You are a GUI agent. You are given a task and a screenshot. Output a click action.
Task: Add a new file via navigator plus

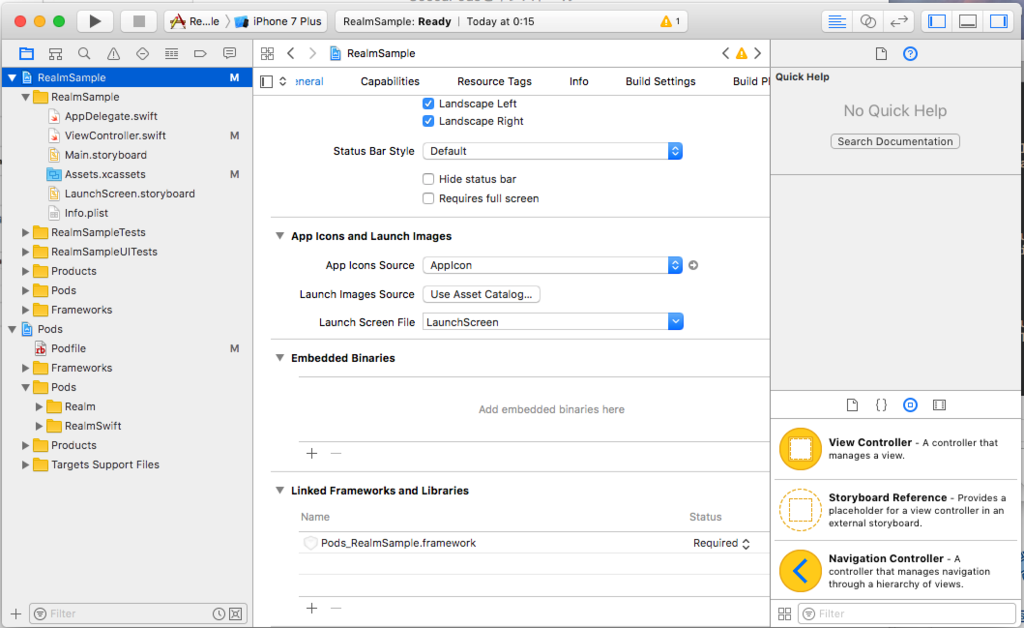(x=16, y=614)
